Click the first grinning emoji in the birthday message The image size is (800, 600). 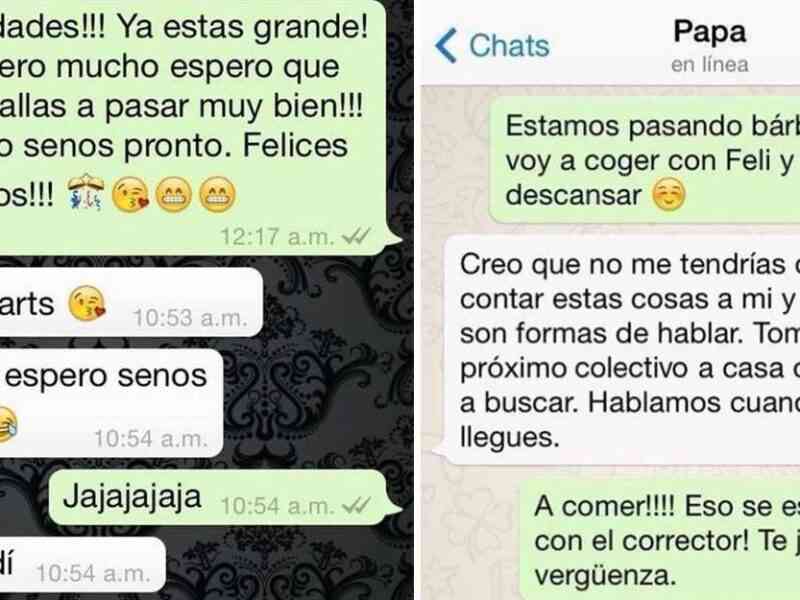173,194
